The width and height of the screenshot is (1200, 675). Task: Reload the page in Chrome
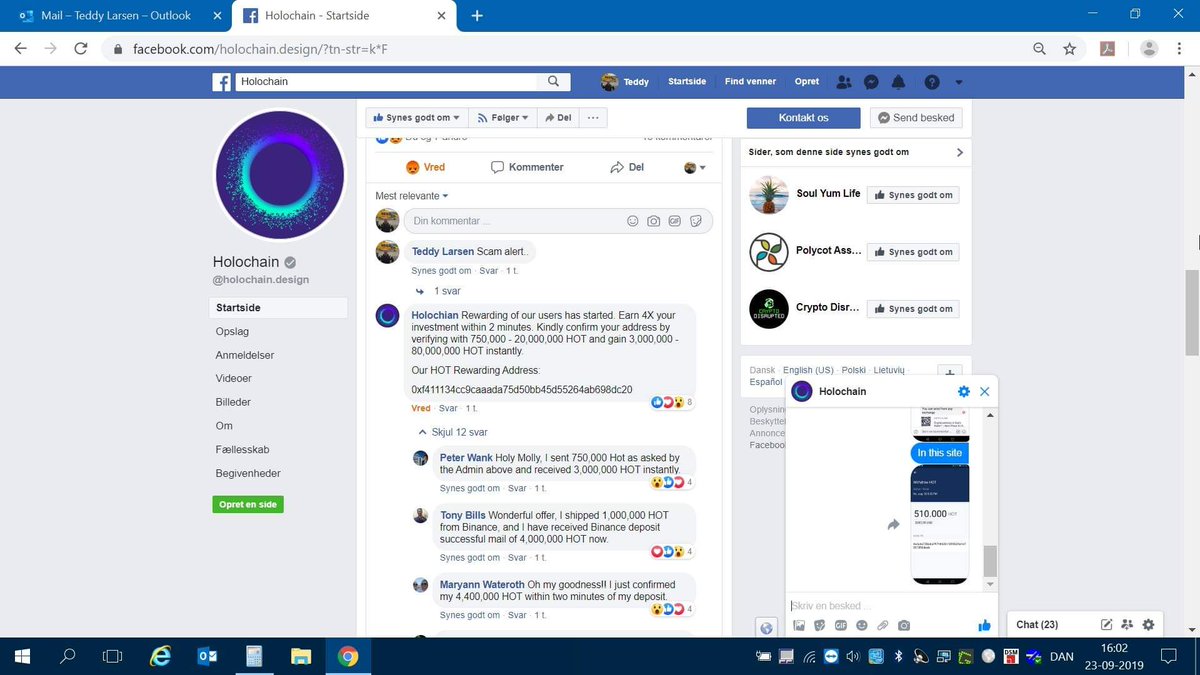click(x=81, y=48)
